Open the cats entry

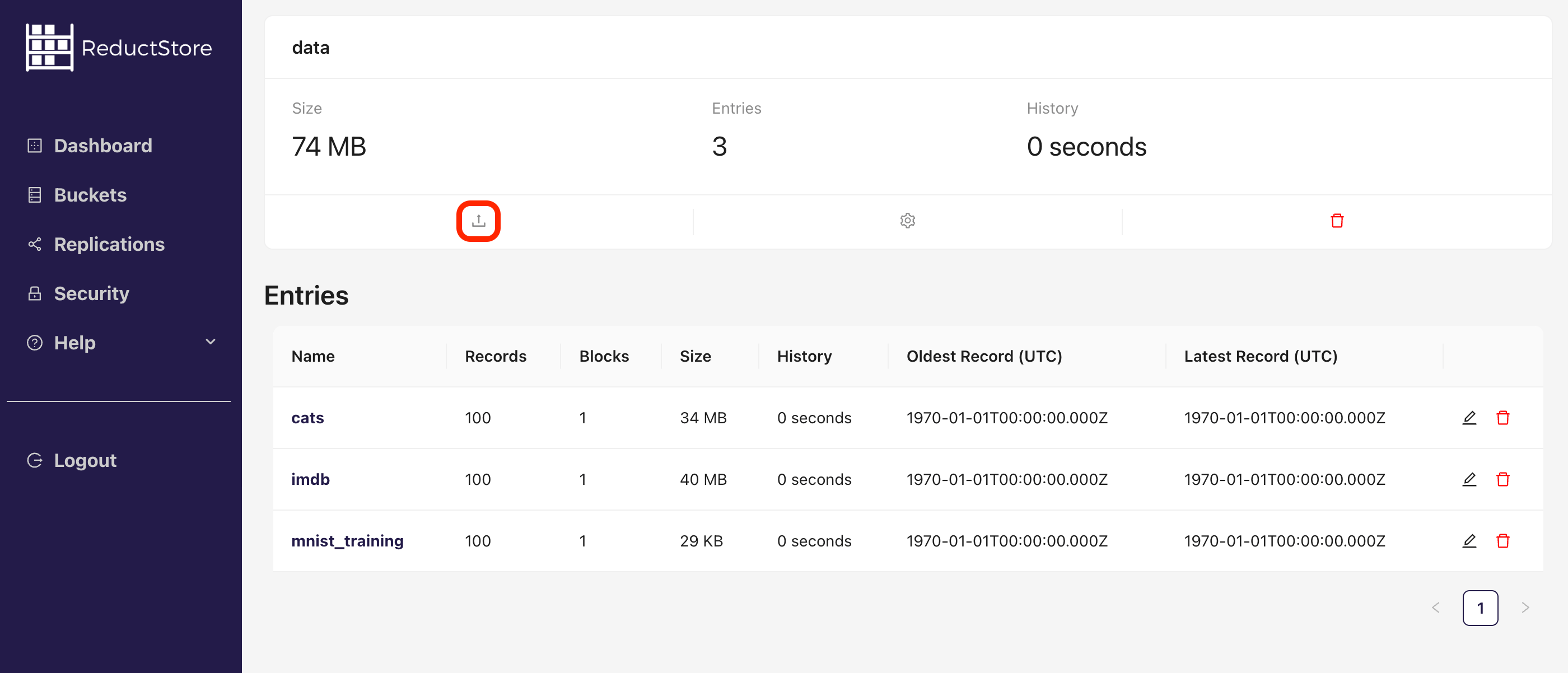coord(307,418)
